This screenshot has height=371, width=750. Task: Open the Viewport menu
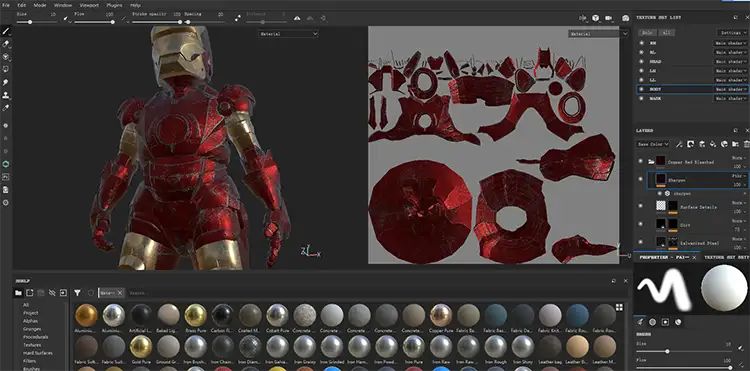pyautogui.click(x=89, y=5)
